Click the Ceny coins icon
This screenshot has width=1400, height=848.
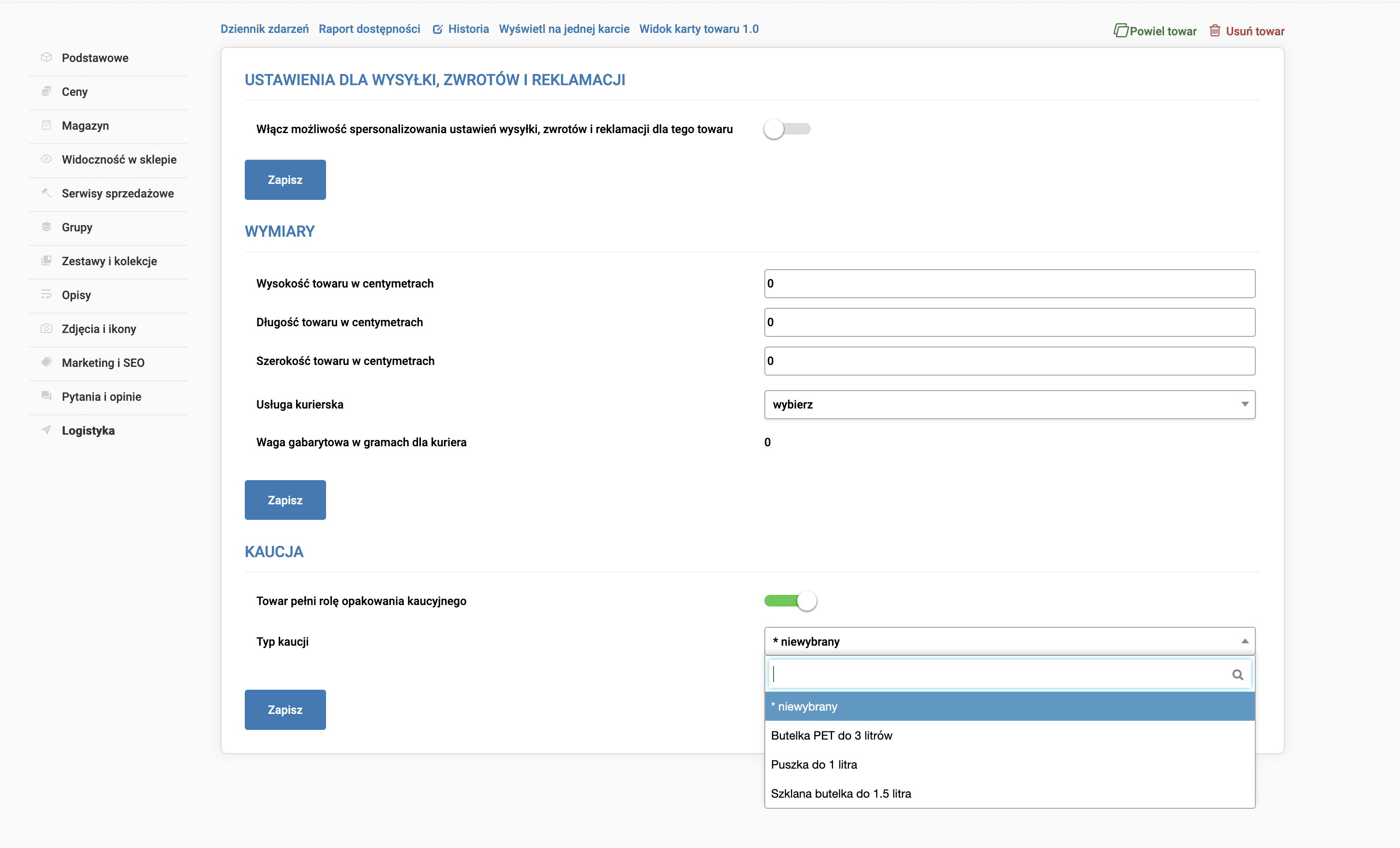46,91
